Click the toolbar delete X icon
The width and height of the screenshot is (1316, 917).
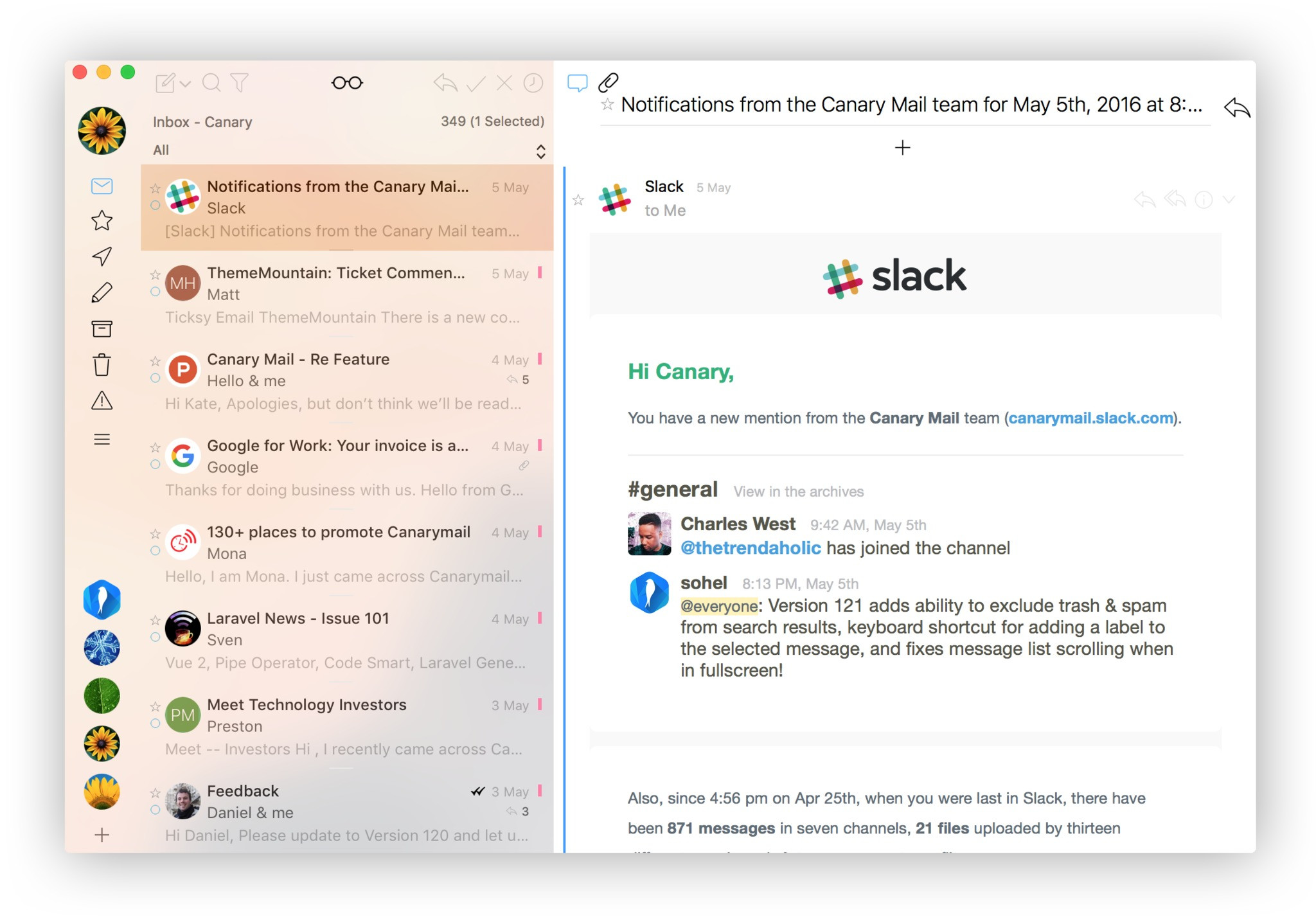click(504, 83)
